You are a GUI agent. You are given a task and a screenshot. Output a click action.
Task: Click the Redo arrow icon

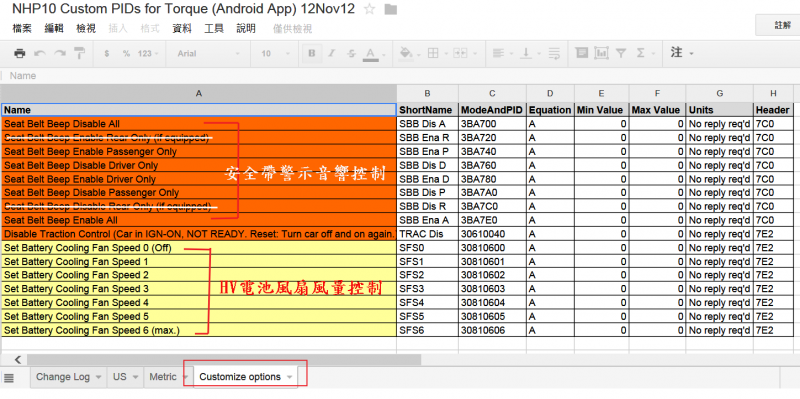pos(60,53)
